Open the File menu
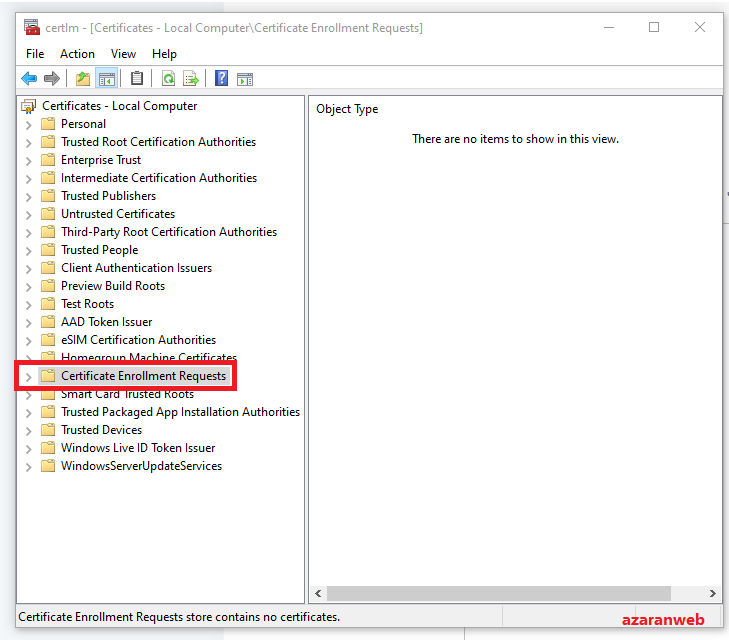The width and height of the screenshot is (729, 640). 35,54
